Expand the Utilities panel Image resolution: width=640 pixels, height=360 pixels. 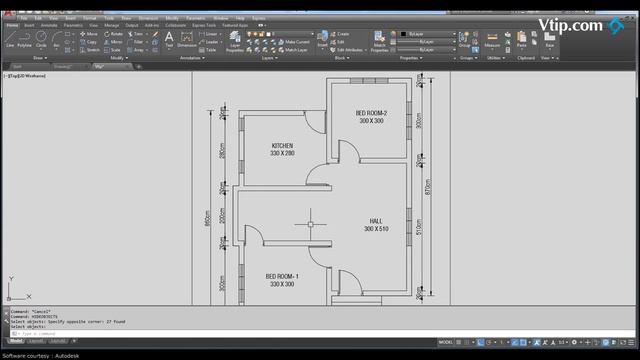click(496, 58)
